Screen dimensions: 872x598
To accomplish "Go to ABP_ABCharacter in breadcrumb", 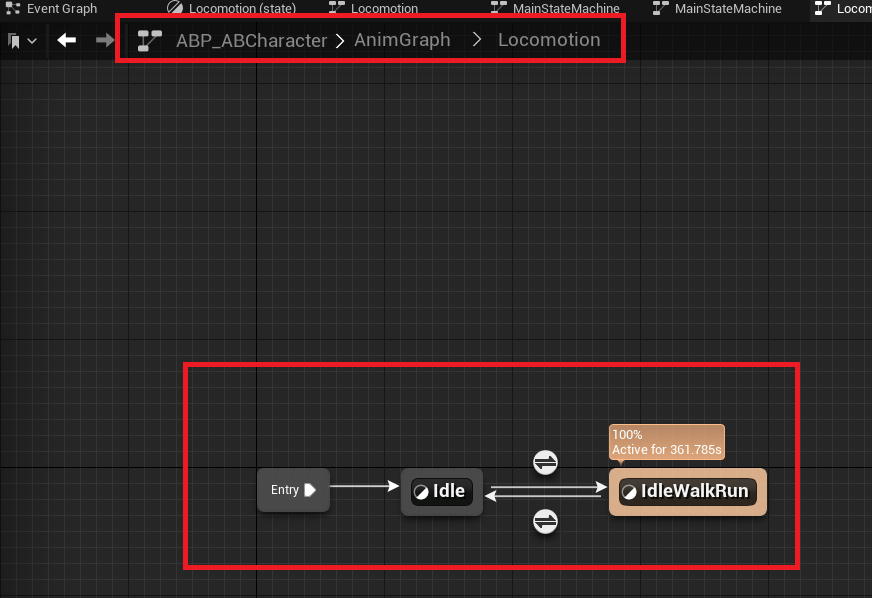I will pos(251,41).
